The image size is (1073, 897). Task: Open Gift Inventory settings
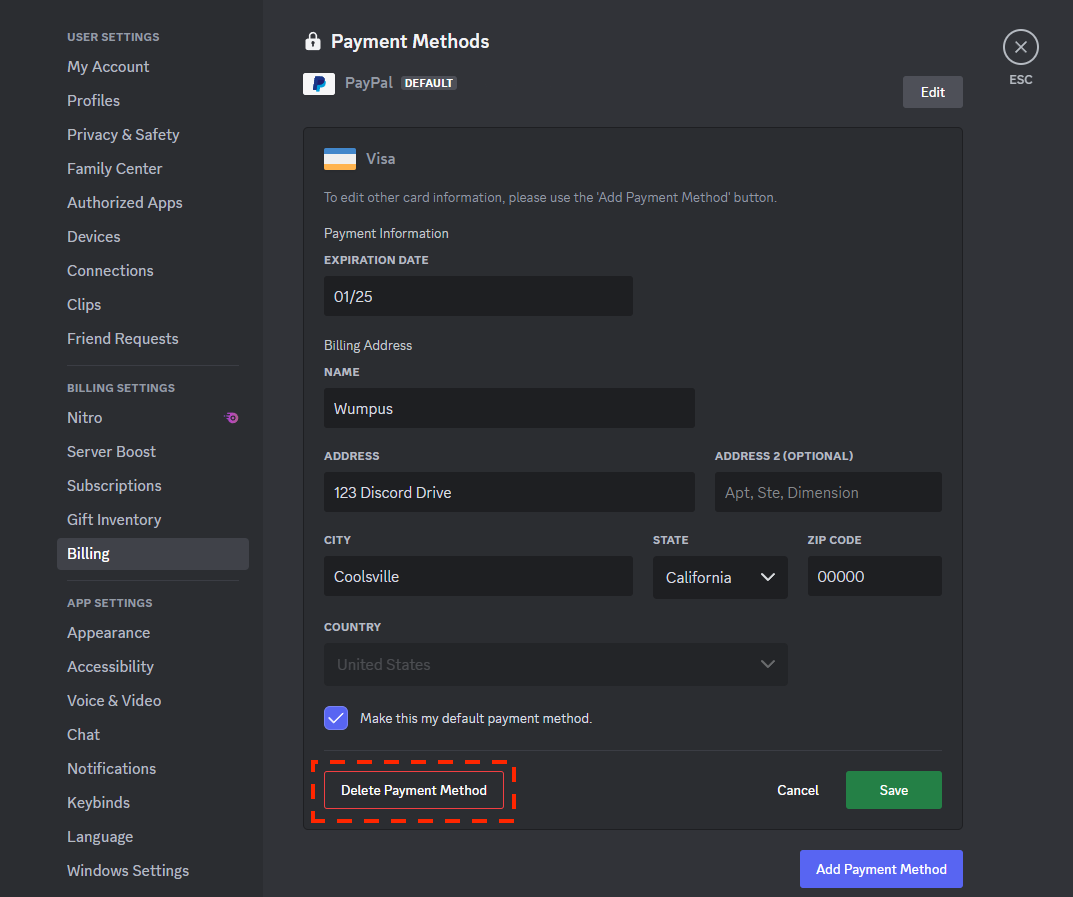(113, 519)
